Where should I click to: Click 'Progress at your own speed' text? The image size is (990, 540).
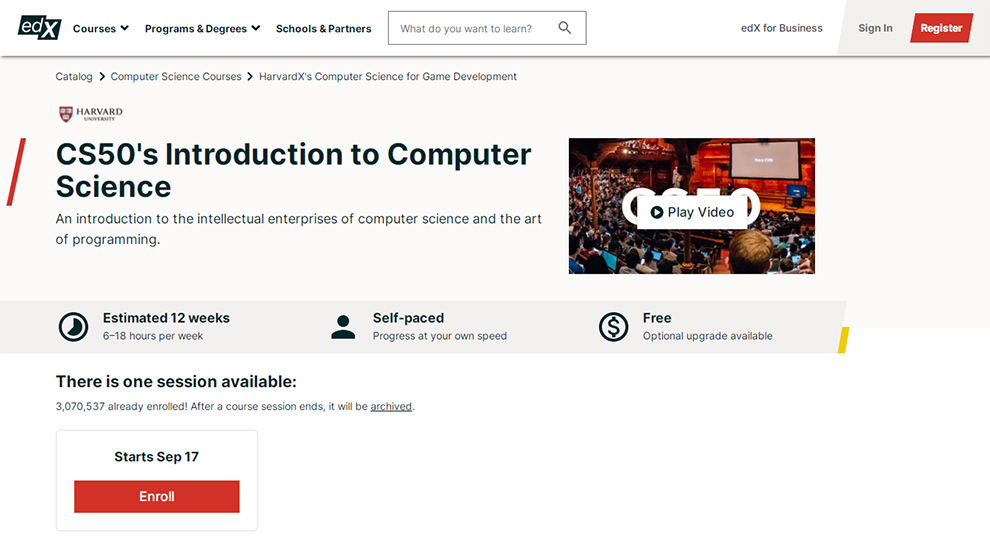439,336
